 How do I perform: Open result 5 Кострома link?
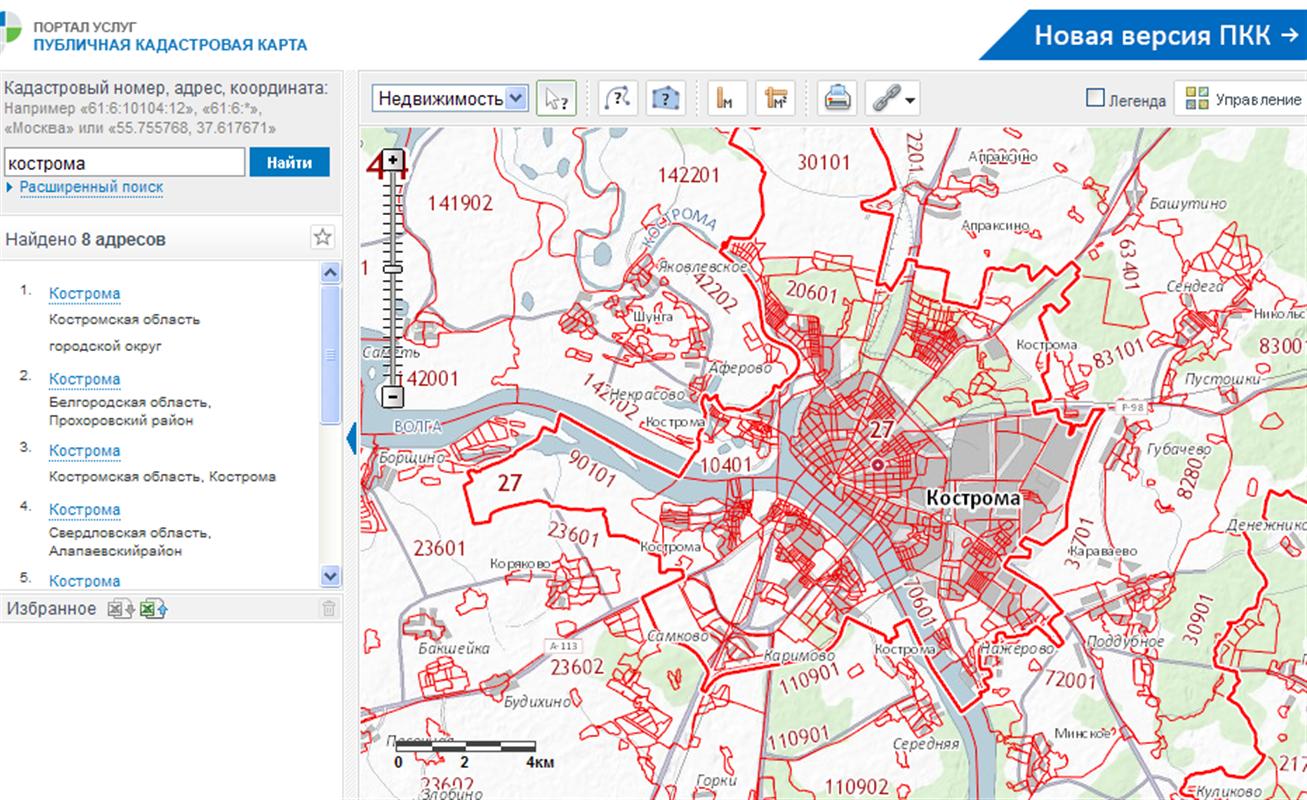[85, 581]
